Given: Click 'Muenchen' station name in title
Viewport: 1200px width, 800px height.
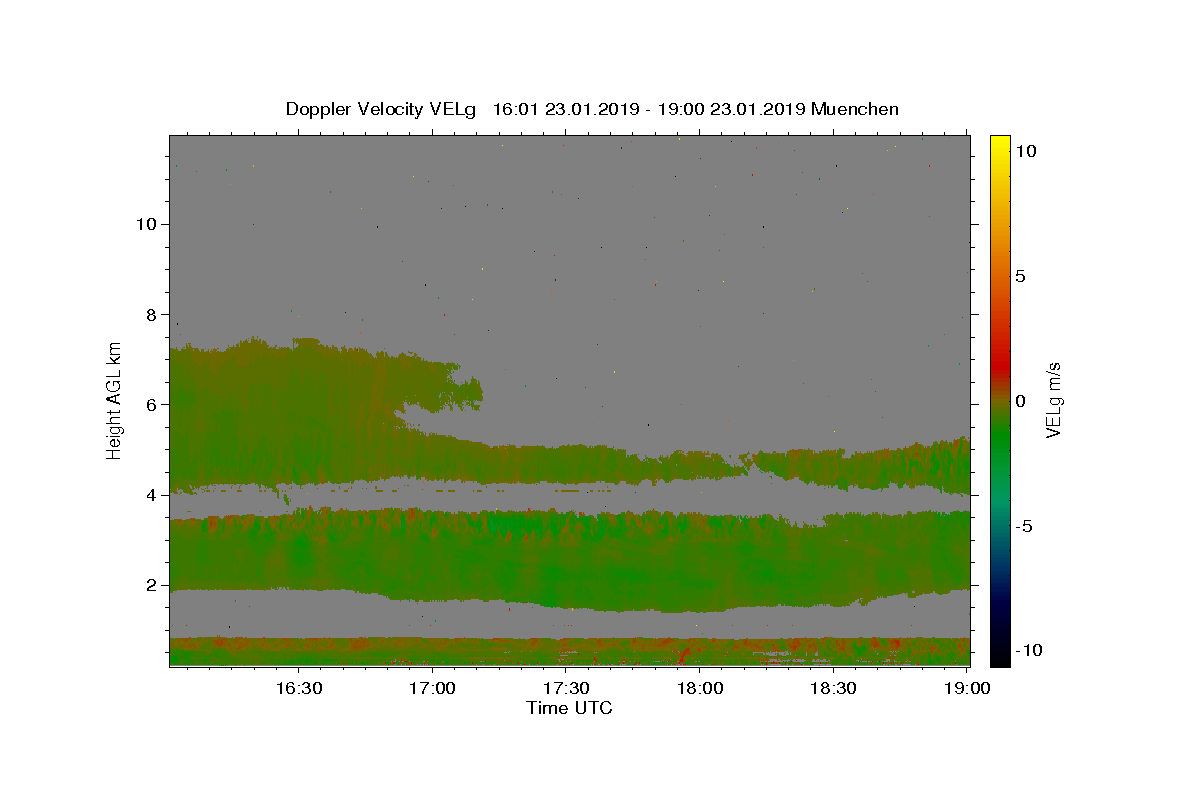Looking at the screenshot, I should tap(855, 109).
